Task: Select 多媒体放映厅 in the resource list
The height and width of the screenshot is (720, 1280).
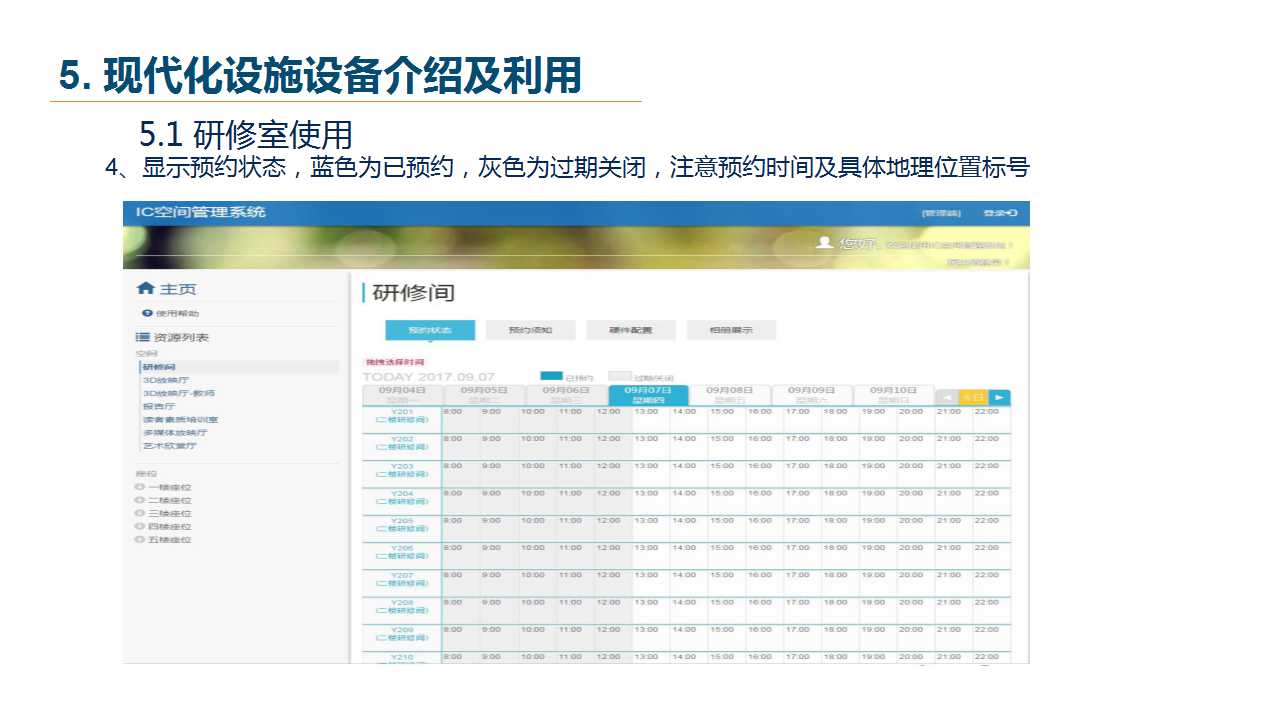Action: (175, 432)
